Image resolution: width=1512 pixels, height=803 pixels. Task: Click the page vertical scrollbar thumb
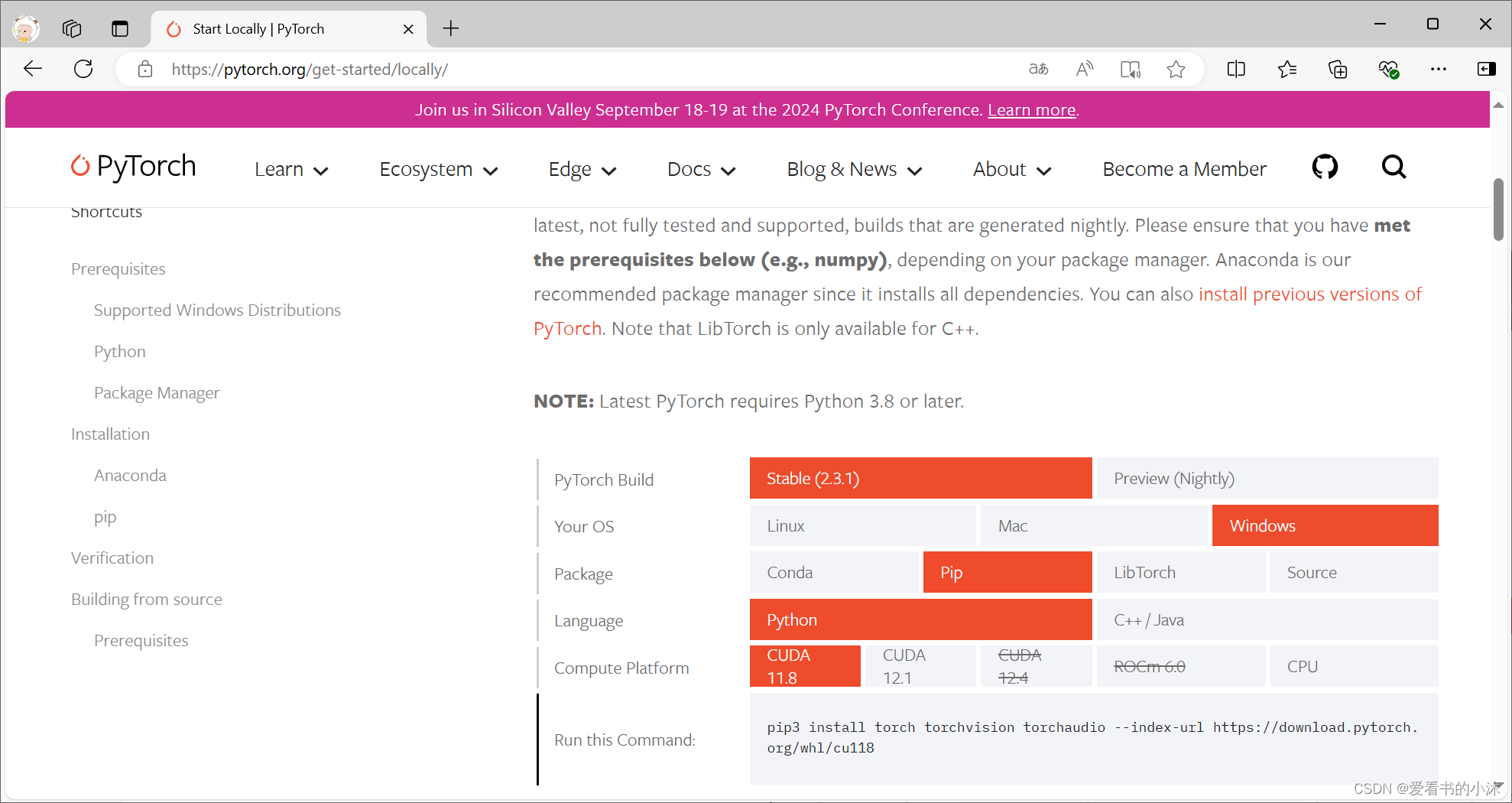(1498, 209)
